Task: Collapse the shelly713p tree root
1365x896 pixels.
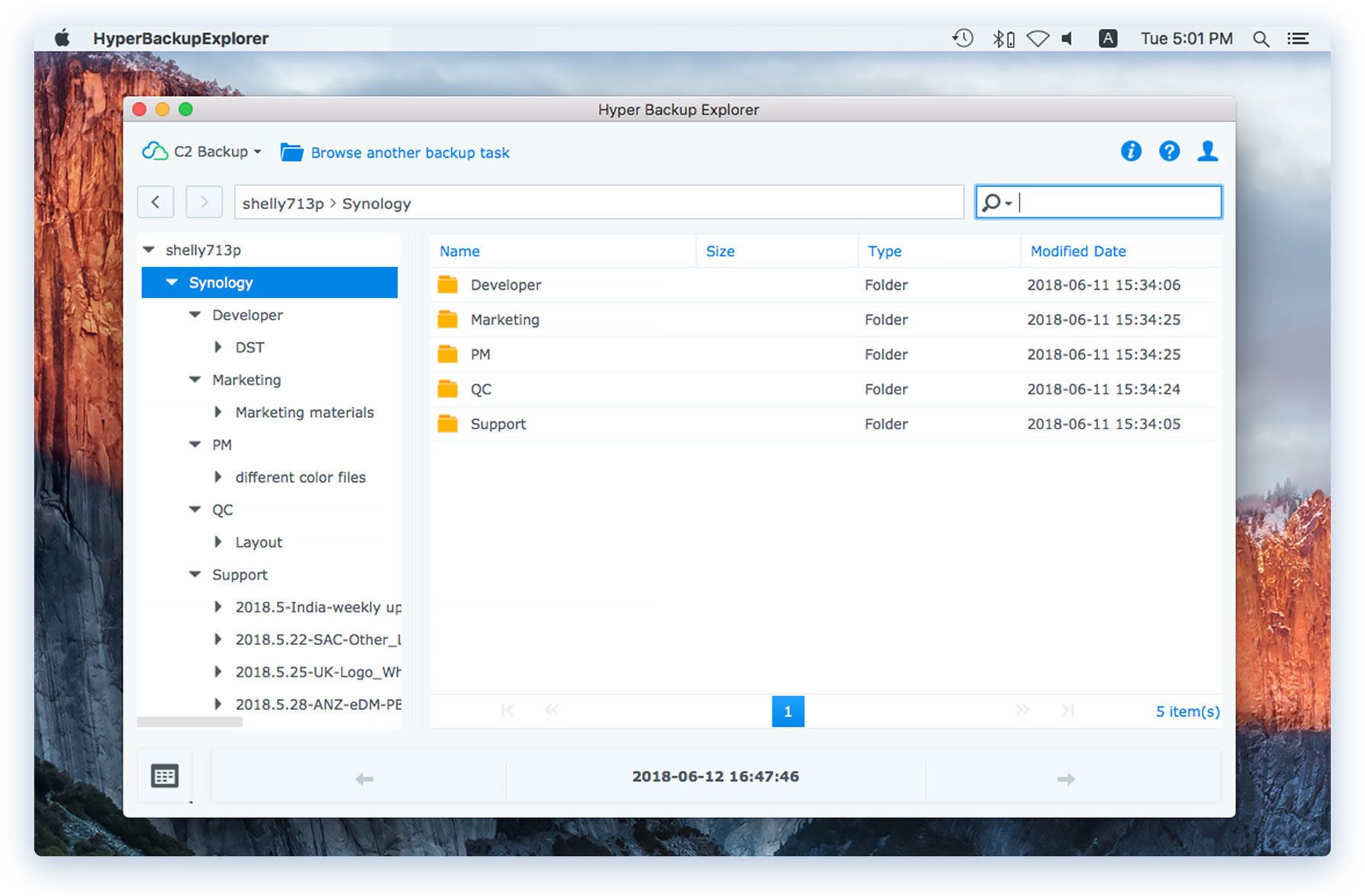Action: pyautogui.click(x=149, y=250)
